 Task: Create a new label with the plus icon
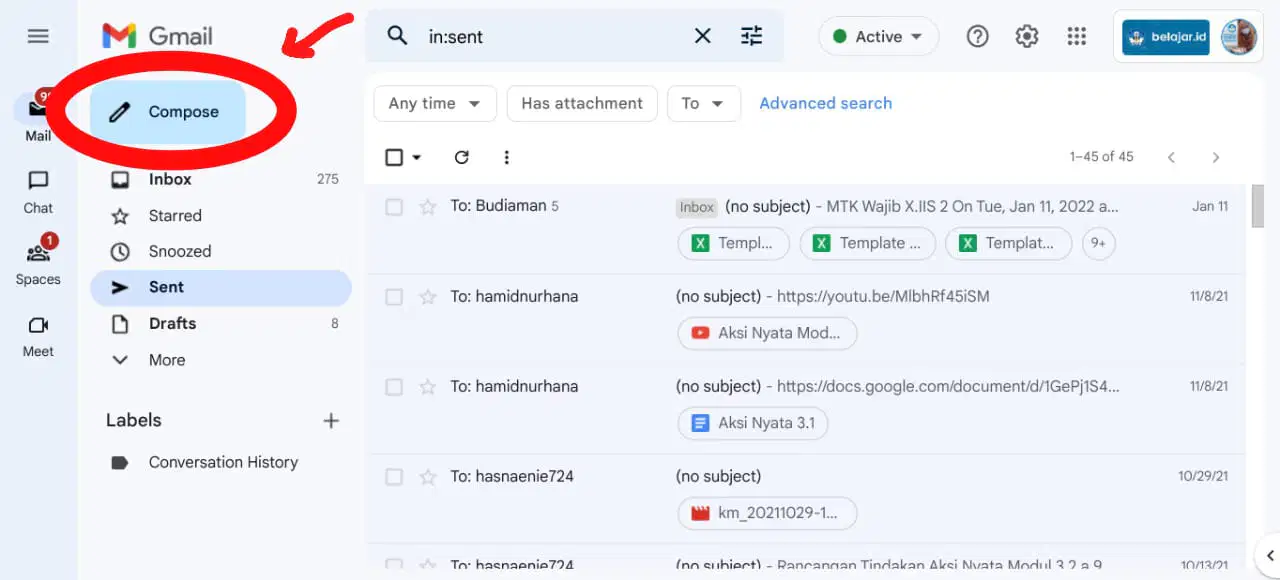(x=331, y=421)
